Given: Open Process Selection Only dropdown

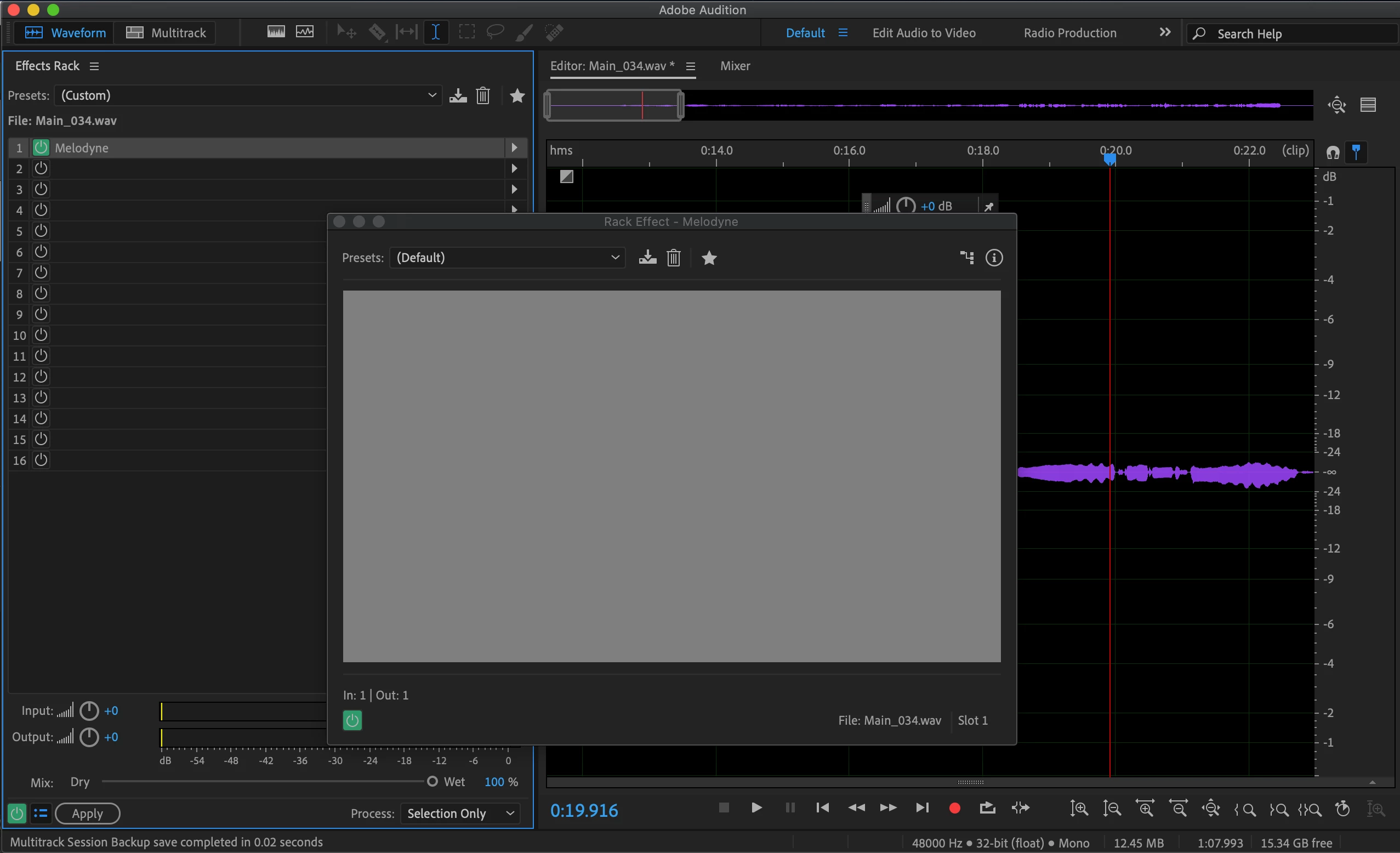Looking at the screenshot, I should coord(460,813).
